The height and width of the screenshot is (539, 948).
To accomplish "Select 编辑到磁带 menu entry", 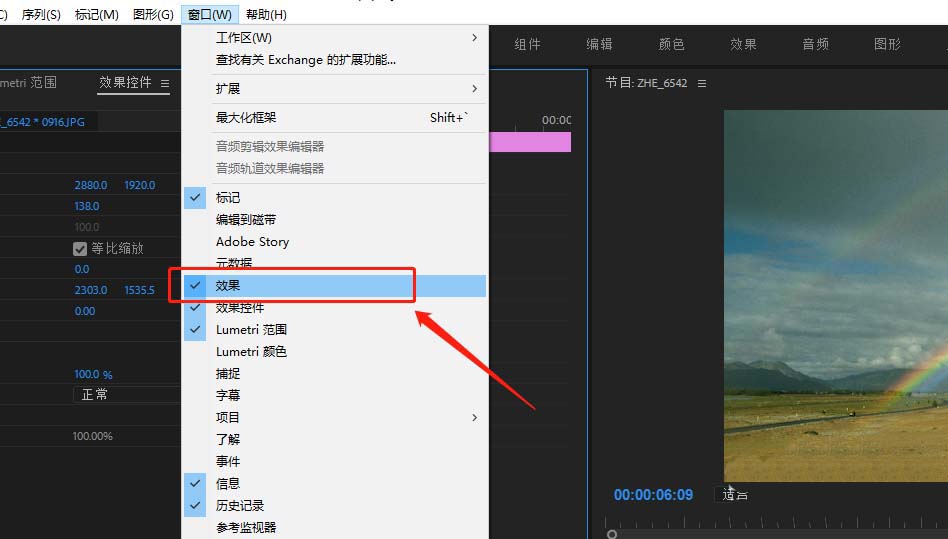I will [x=334, y=220].
